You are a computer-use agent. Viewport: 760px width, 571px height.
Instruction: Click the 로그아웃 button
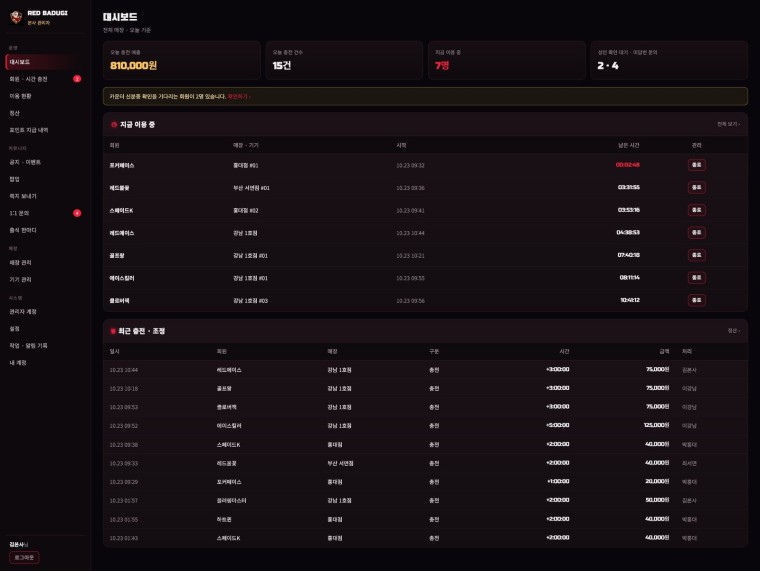pyautogui.click(x=24, y=557)
